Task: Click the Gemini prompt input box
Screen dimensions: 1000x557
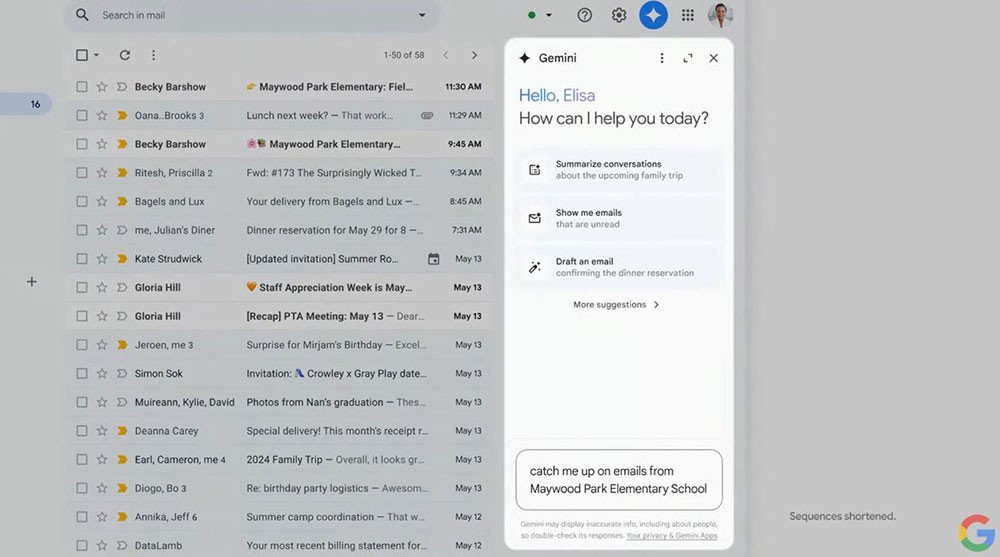Action: [x=619, y=480]
